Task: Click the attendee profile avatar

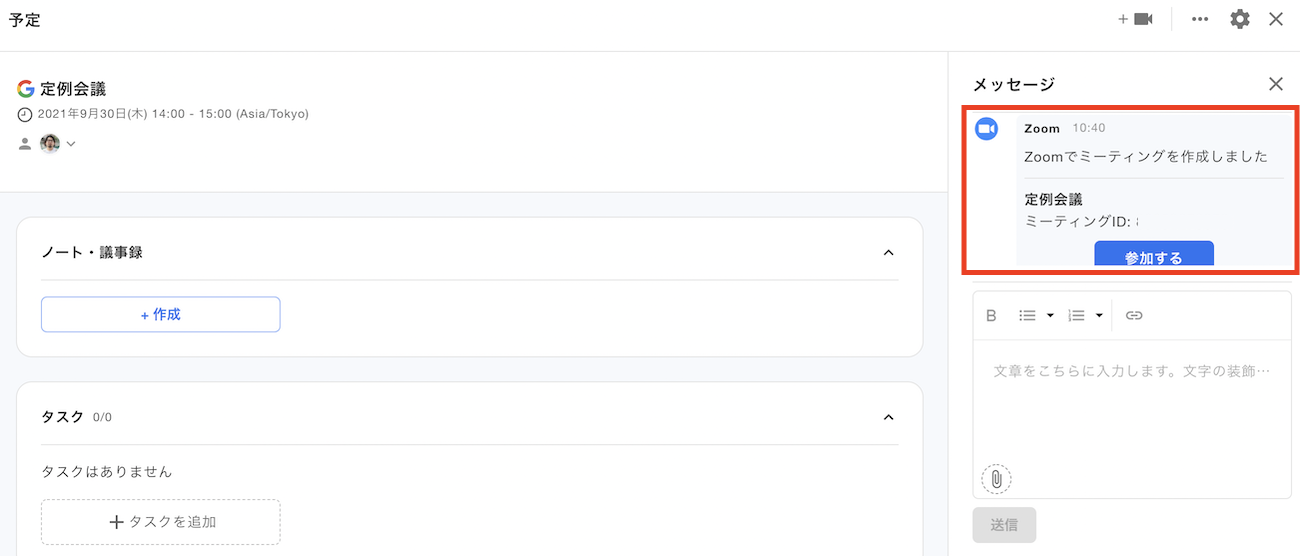Action: point(50,143)
